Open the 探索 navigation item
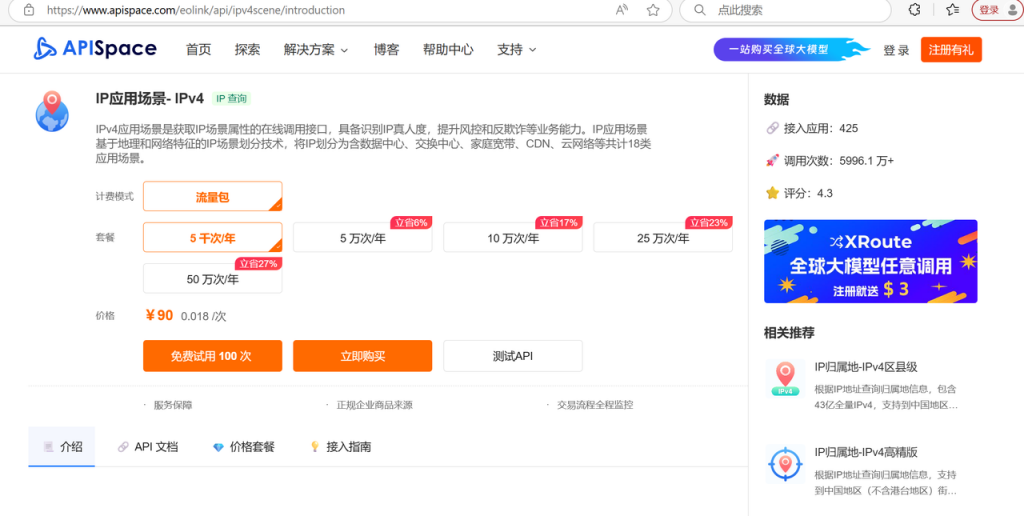This screenshot has height=516, width=1024. [248, 50]
